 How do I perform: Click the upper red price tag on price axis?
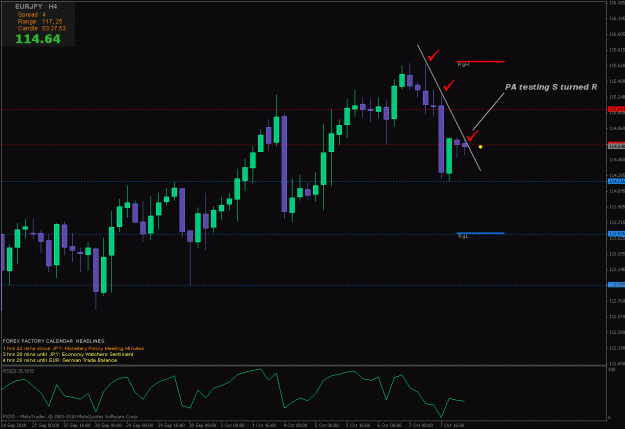616,109
